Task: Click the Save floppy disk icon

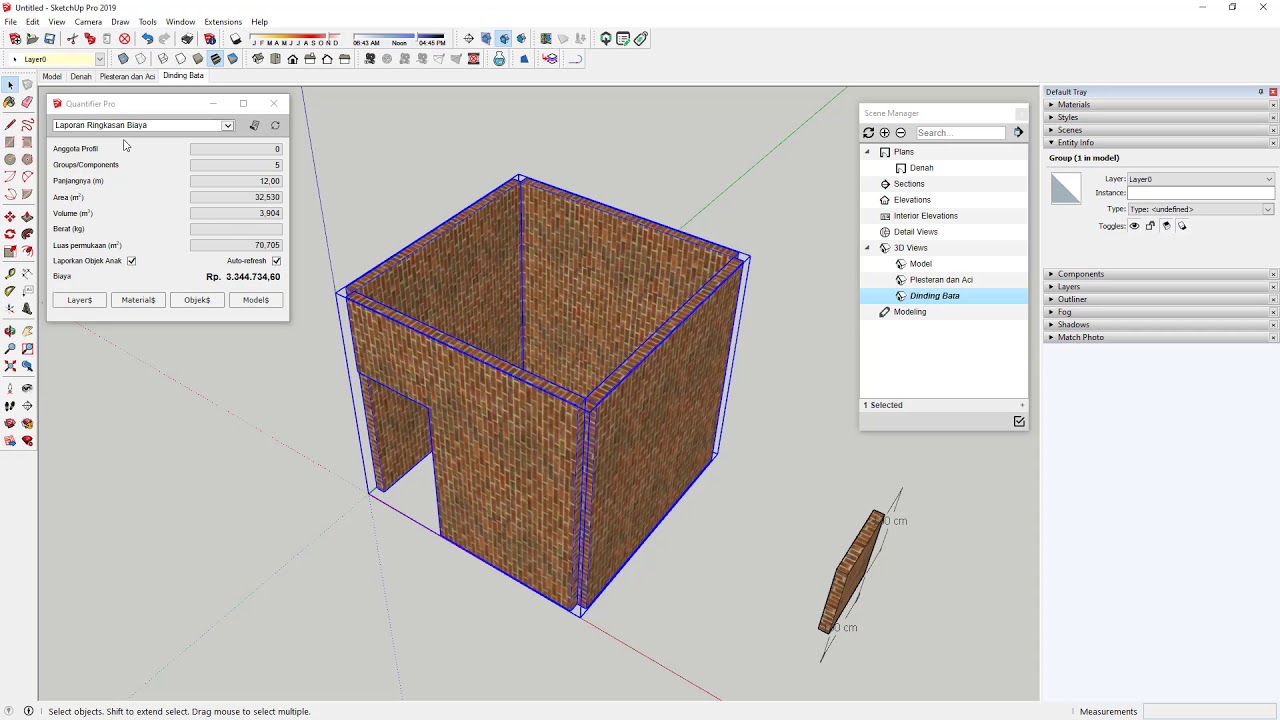Action: coord(49,39)
